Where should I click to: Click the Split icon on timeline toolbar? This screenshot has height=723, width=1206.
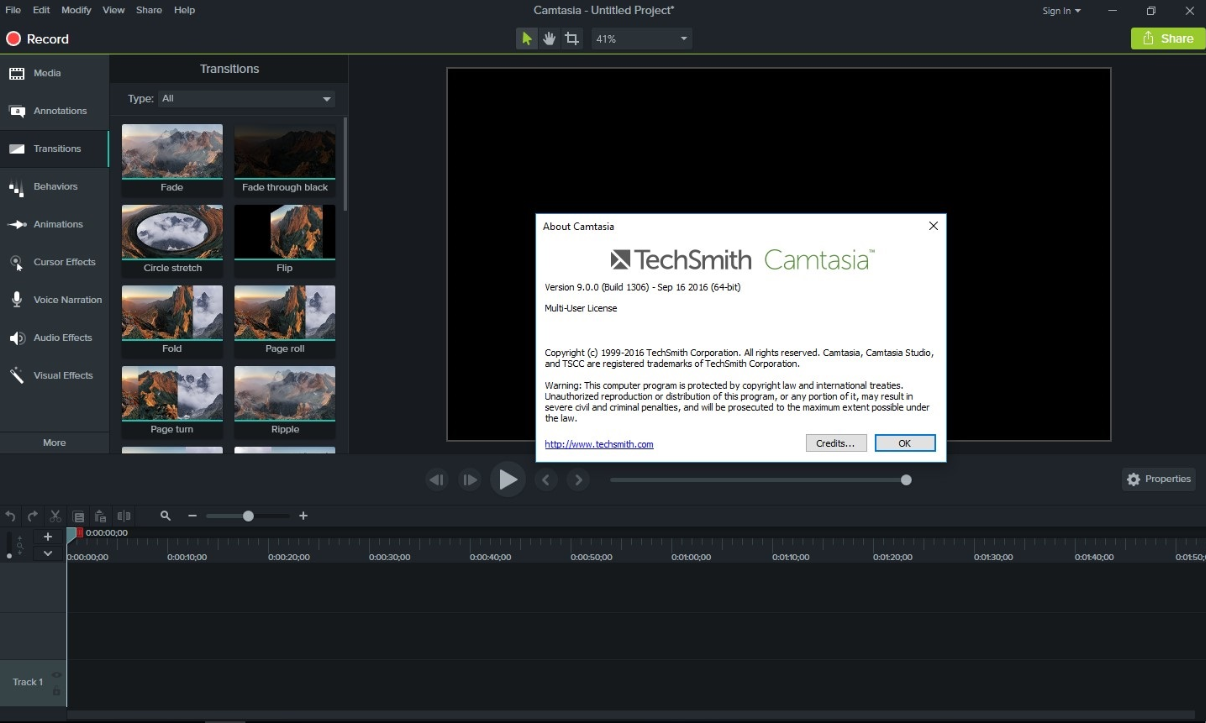click(x=124, y=516)
